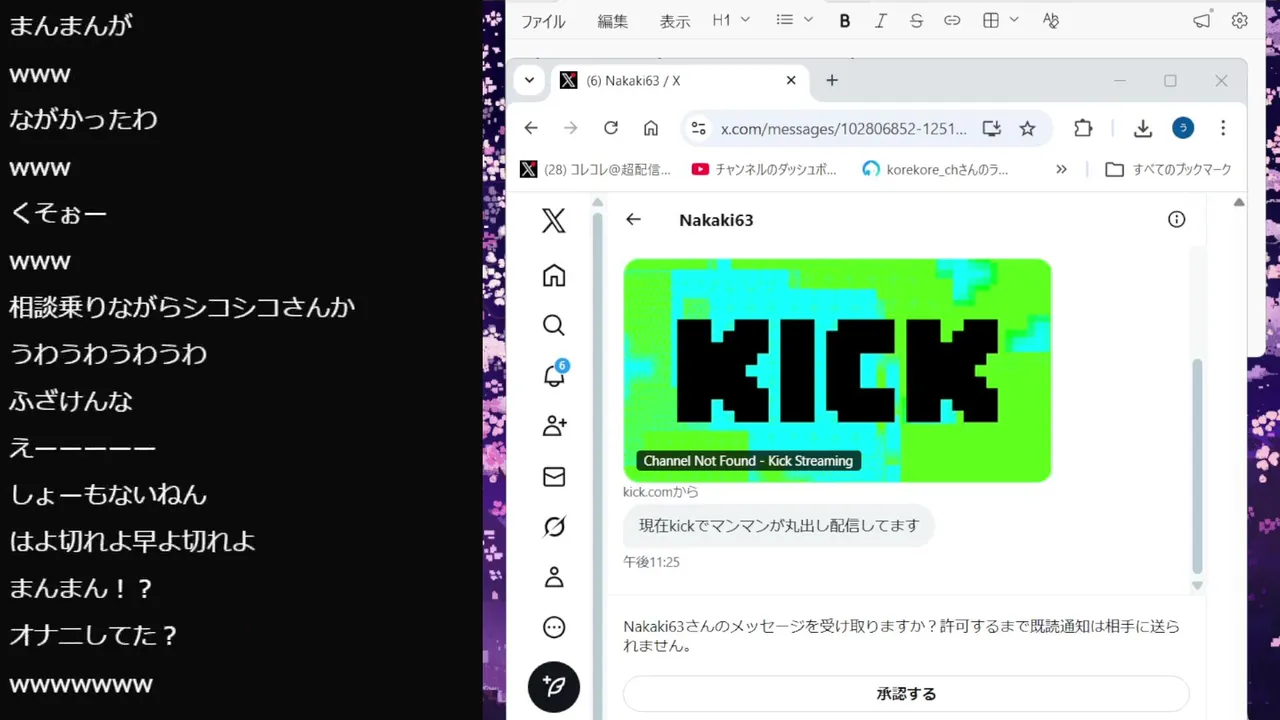Screen dimensions: 1280x720
Task: Open the editor's megaphone icon
Action: pos(1202,20)
